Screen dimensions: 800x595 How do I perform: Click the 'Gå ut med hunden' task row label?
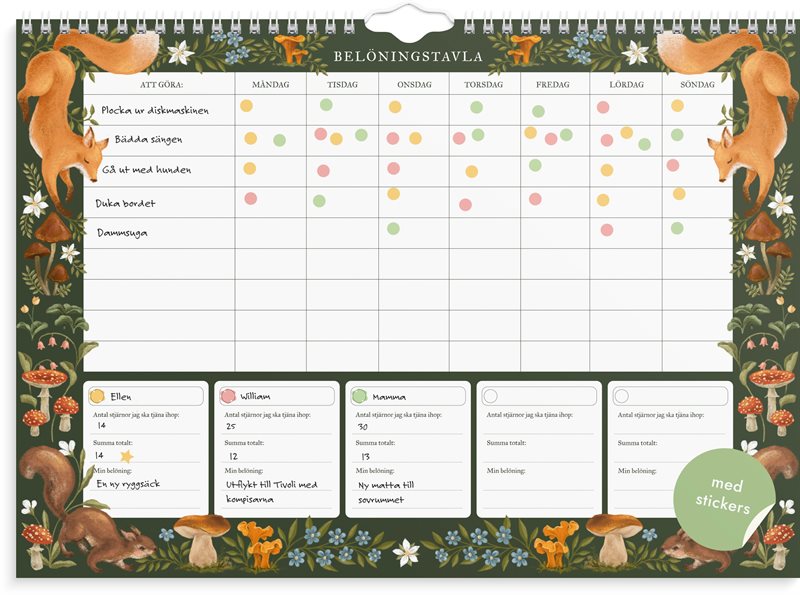click(146, 170)
